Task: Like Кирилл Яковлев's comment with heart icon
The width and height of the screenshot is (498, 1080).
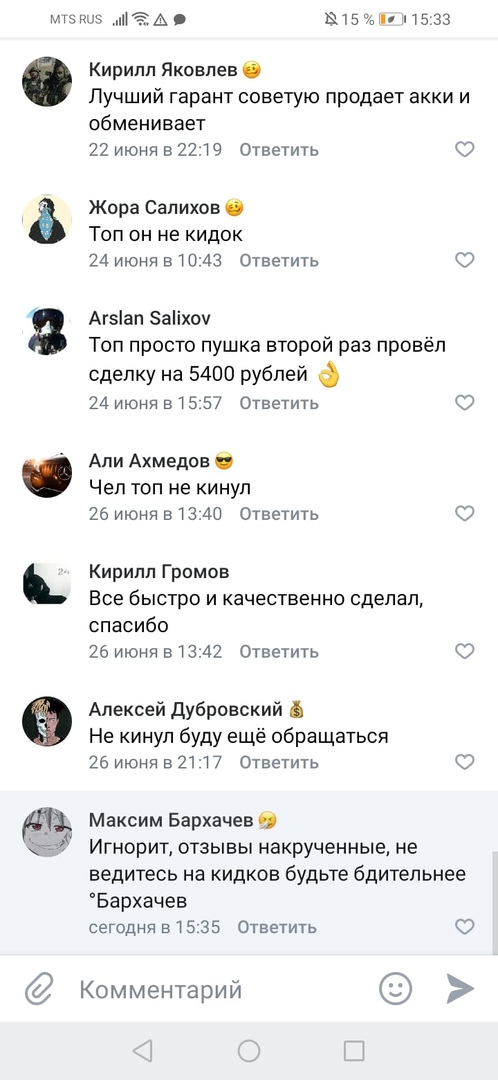Action: [x=465, y=149]
